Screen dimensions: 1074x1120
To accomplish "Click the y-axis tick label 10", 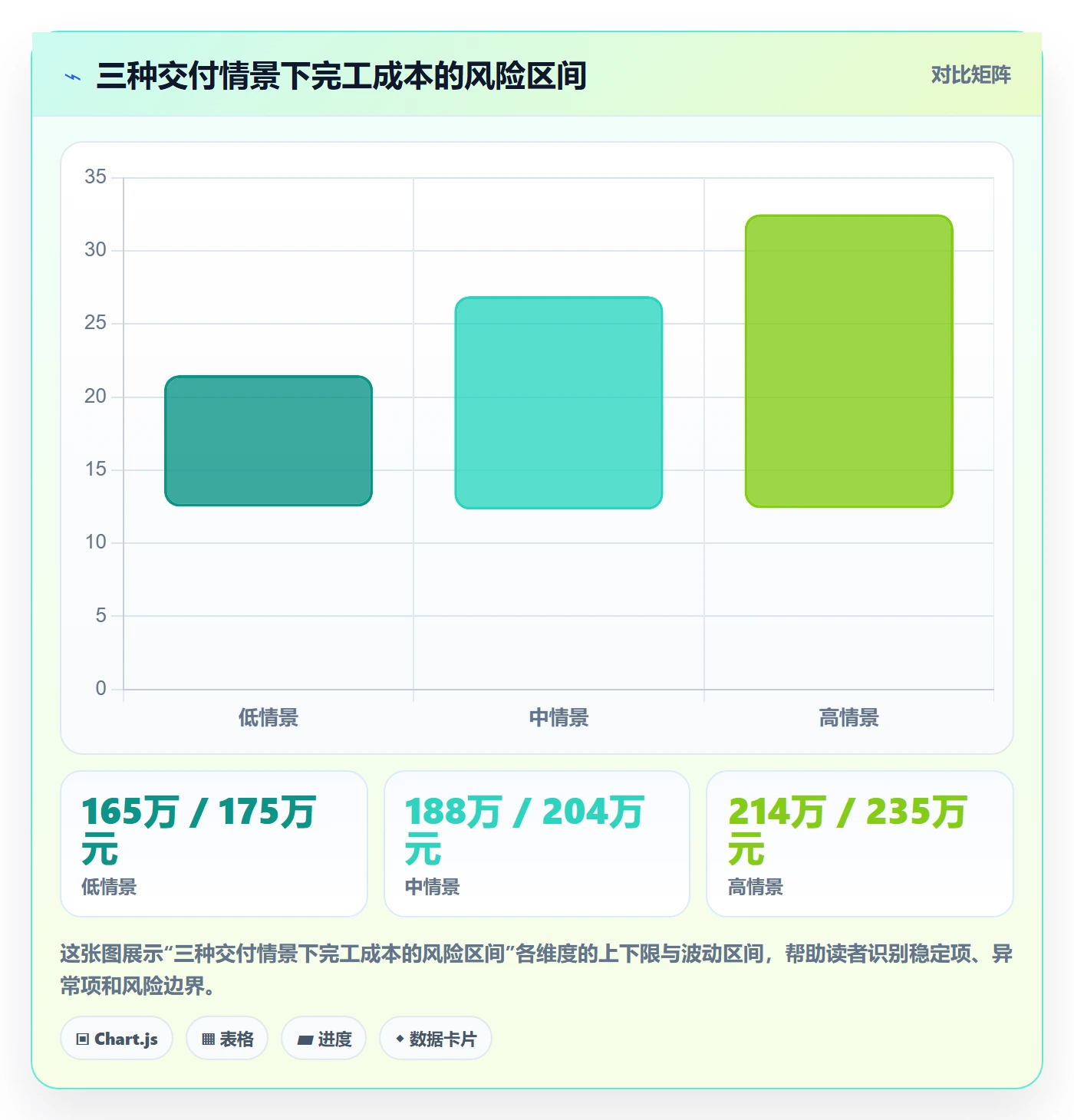I will [96, 542].
